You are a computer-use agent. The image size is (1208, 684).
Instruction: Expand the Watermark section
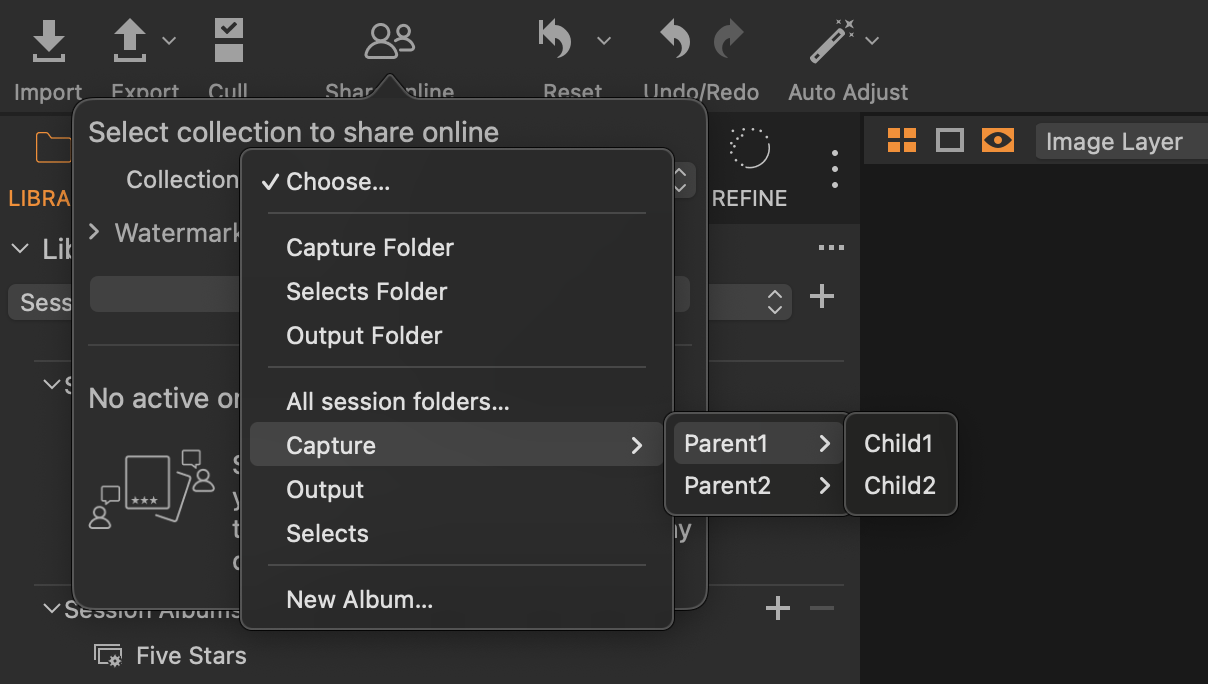coord(95,232)
